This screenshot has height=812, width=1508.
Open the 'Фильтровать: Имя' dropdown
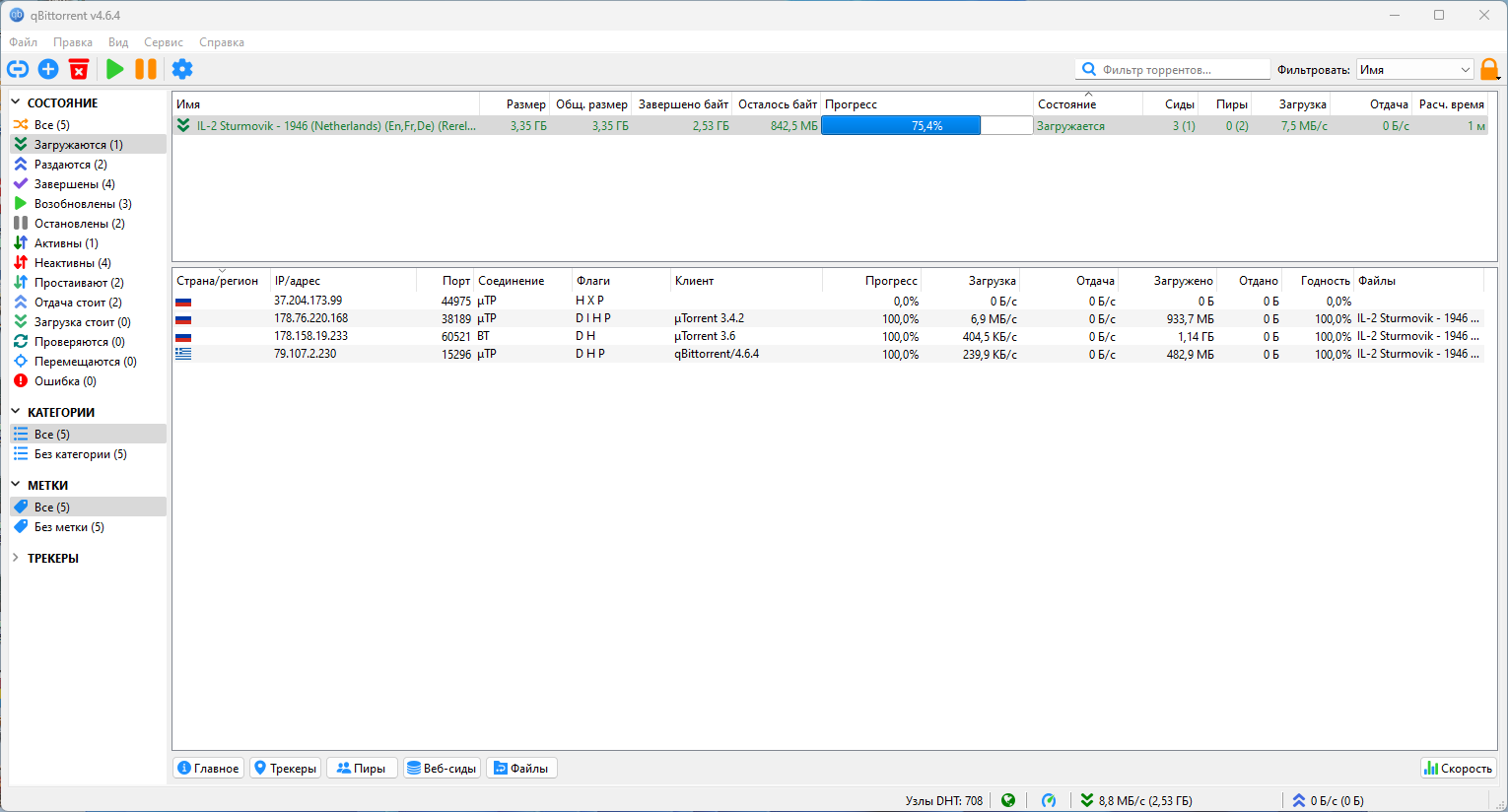tap(1415, 69)
